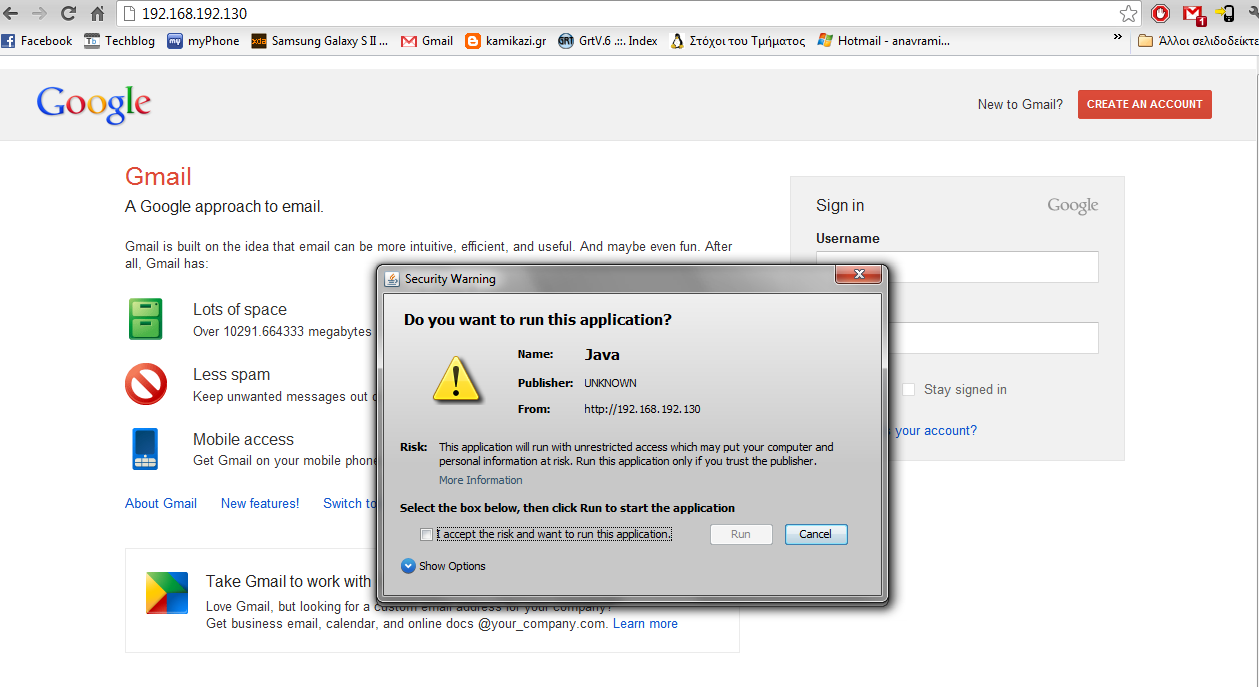Screen dimensions: 1259x687
Task: Expand the bookmarks overflow chevron
Action: 1117,39
